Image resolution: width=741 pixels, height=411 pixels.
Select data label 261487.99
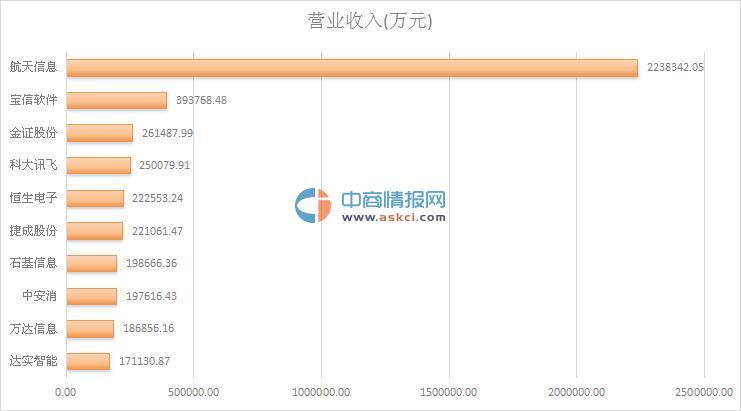(x=167, y=133)
